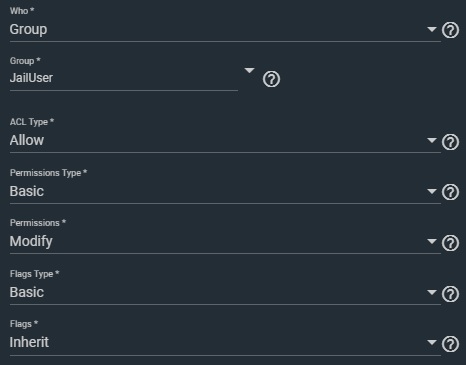The width and height of the screenshot is (466, 365).
Task: Click the Group value in Who field
Action: click(x=28, y=30)
